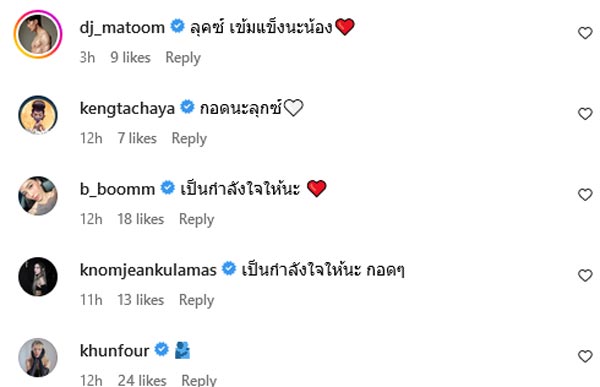View 13 likes on knomjeankulamas comment
This screenshot has height=387, width=600.
coord(141,300)
